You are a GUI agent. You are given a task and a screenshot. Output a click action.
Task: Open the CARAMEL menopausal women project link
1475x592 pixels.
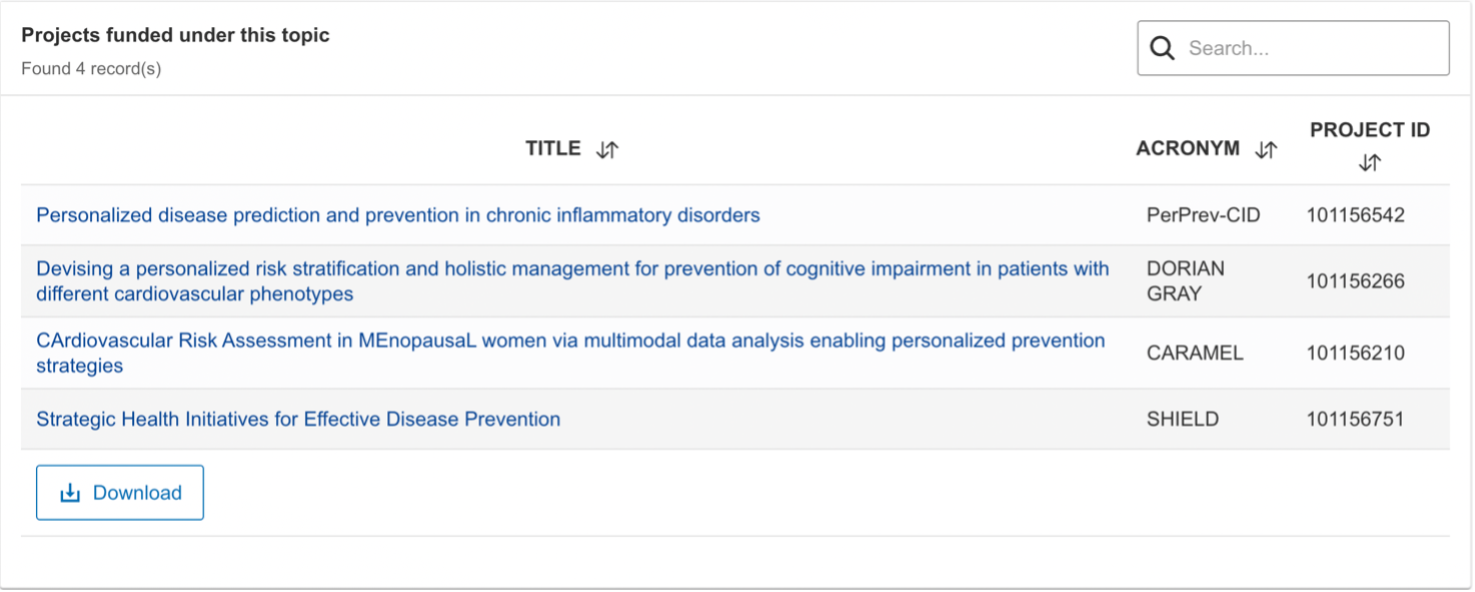click(570, 353)
